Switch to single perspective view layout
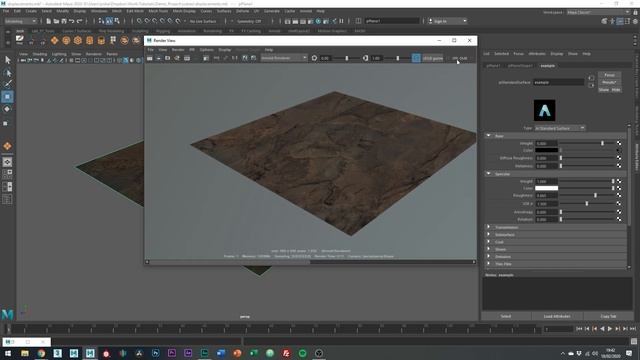Image resolution: width=640 pixels, height=360 pixels. [x=7, y=162]
